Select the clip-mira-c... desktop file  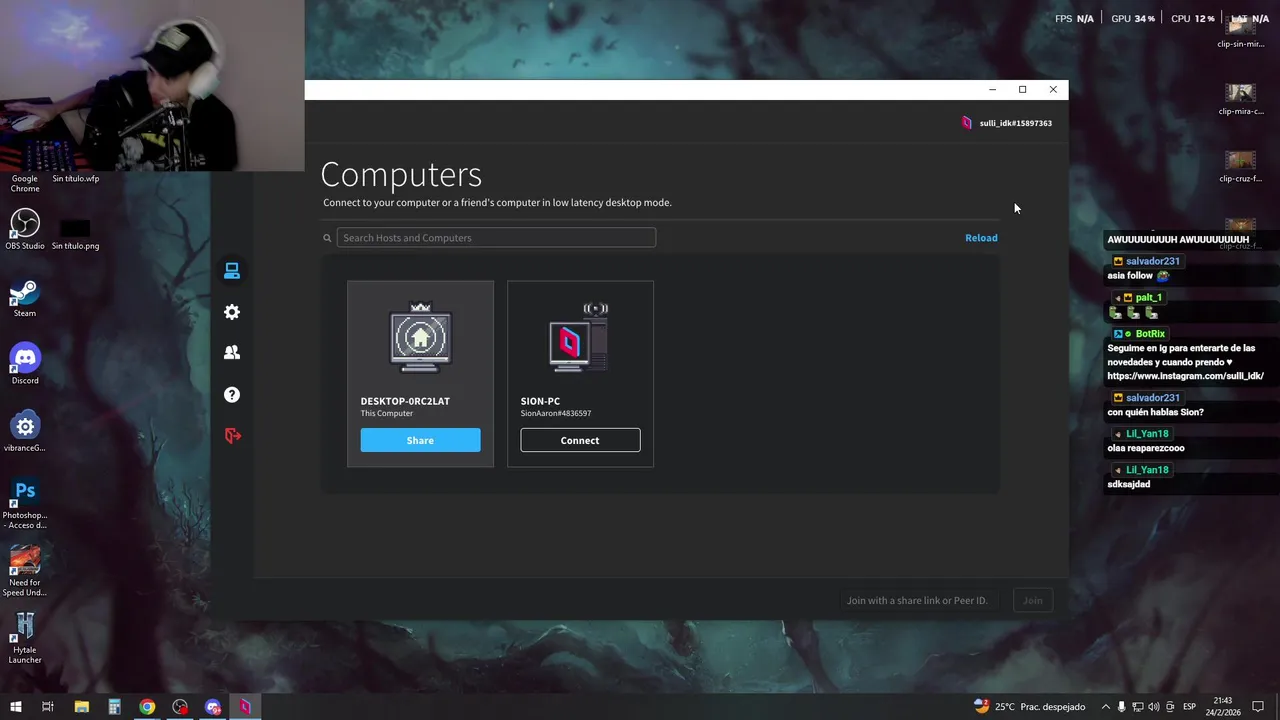pyautogui.click(x=1241, y=99)
